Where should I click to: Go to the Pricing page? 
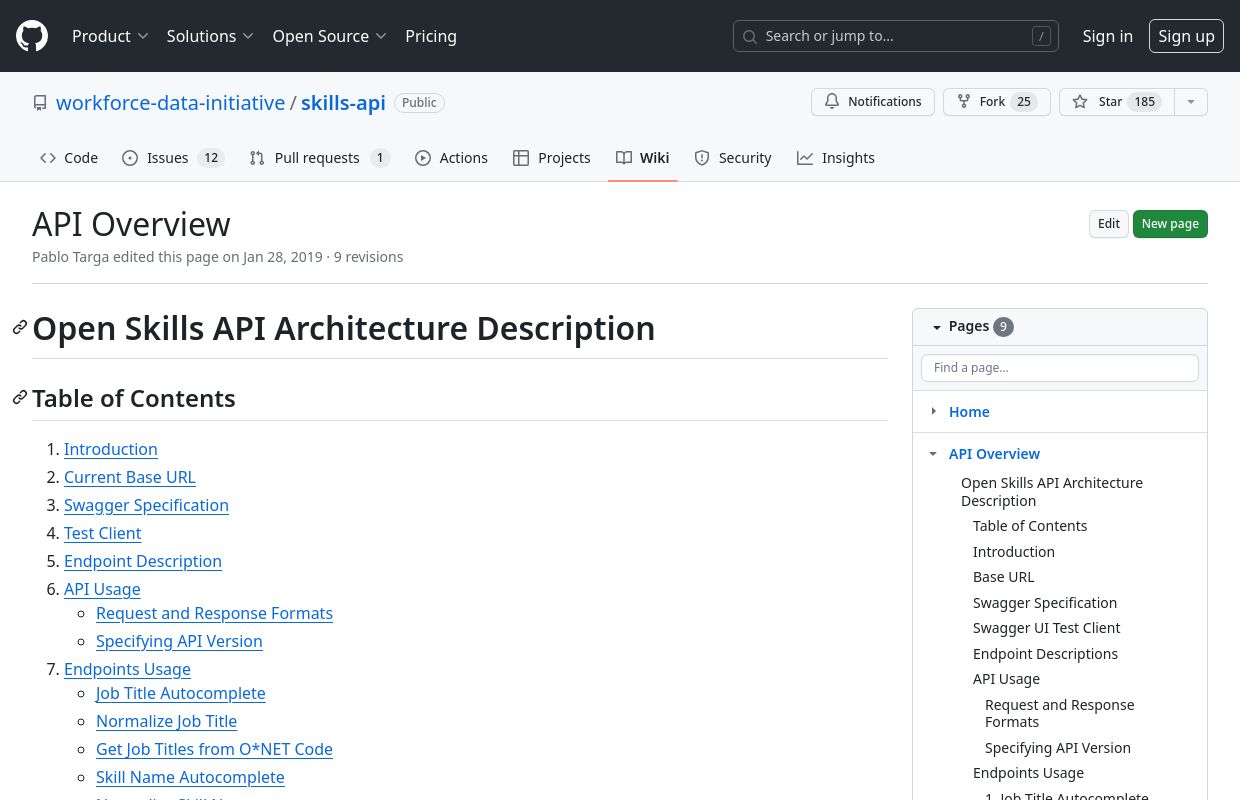click(431, 36)
